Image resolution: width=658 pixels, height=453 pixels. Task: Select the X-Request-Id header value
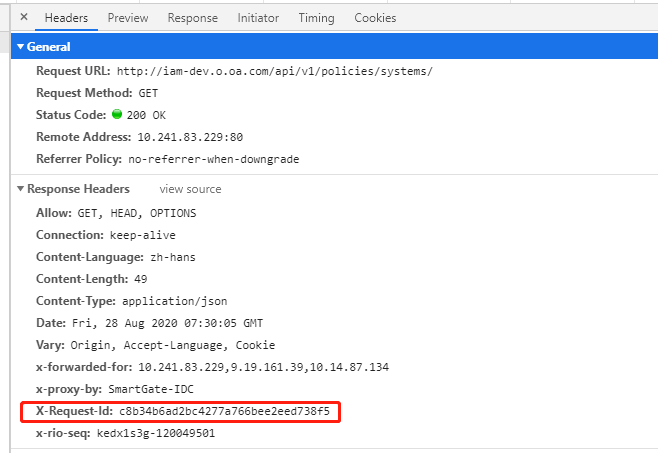click(231, 412)
